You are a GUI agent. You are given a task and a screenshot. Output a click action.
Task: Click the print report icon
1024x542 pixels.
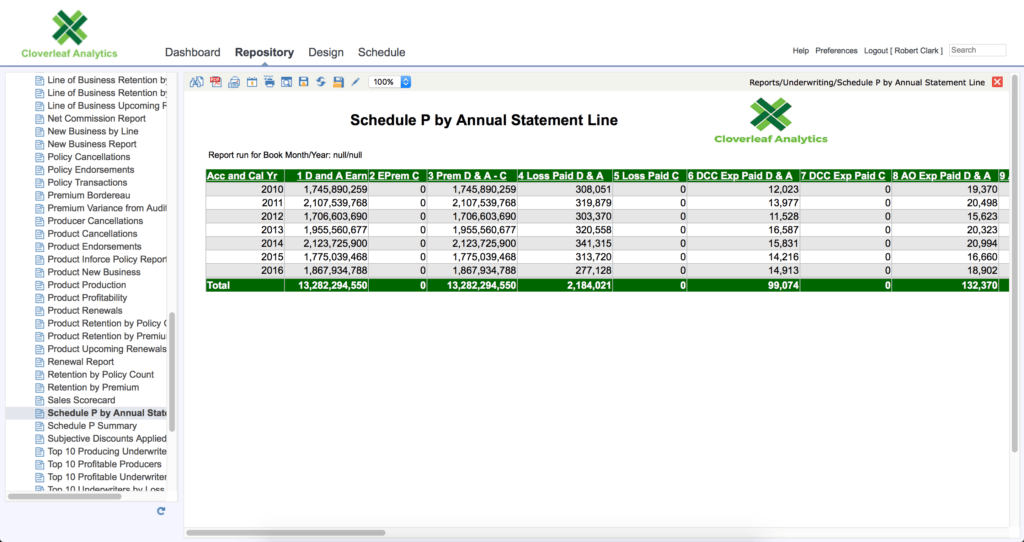pyautogui.click(x=269, y=82)
